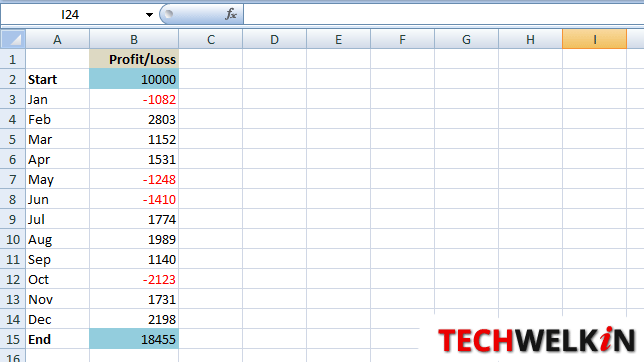The height and width of the screenshot is (362, 644).
Task: Select row 2 header
Action: (13, 79)
